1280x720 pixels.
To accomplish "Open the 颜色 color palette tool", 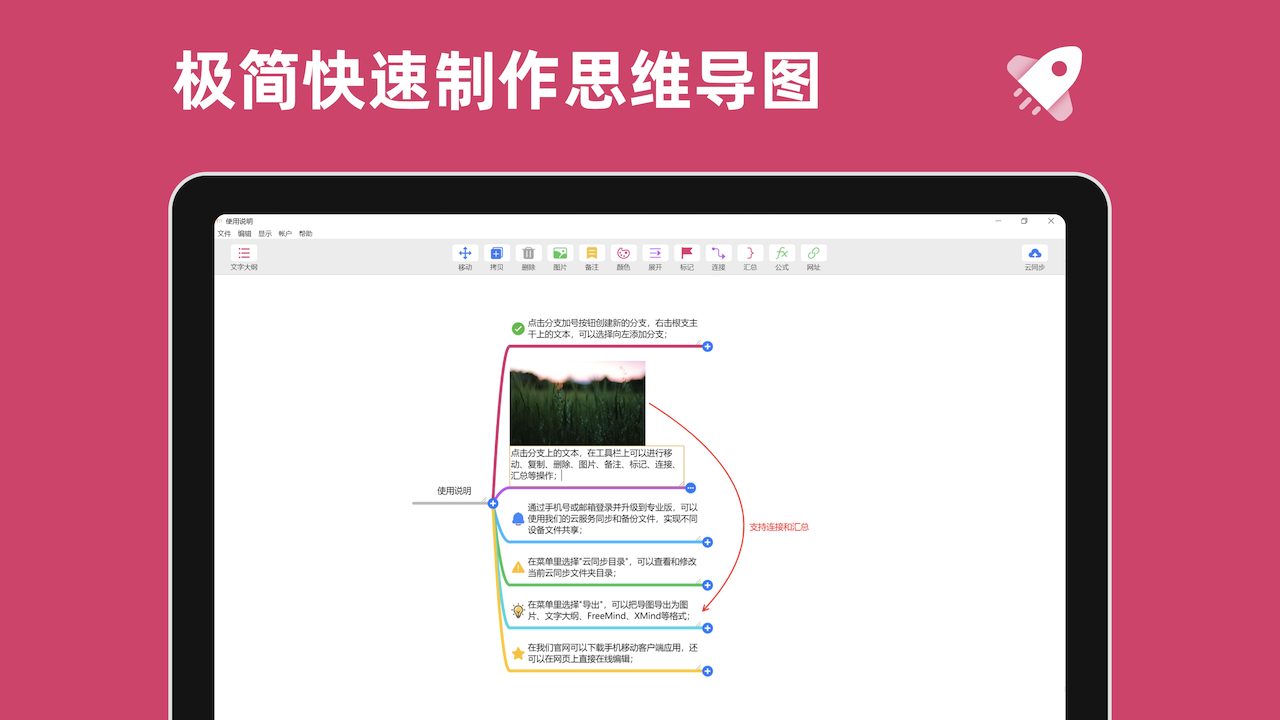I will click(623, 254).
